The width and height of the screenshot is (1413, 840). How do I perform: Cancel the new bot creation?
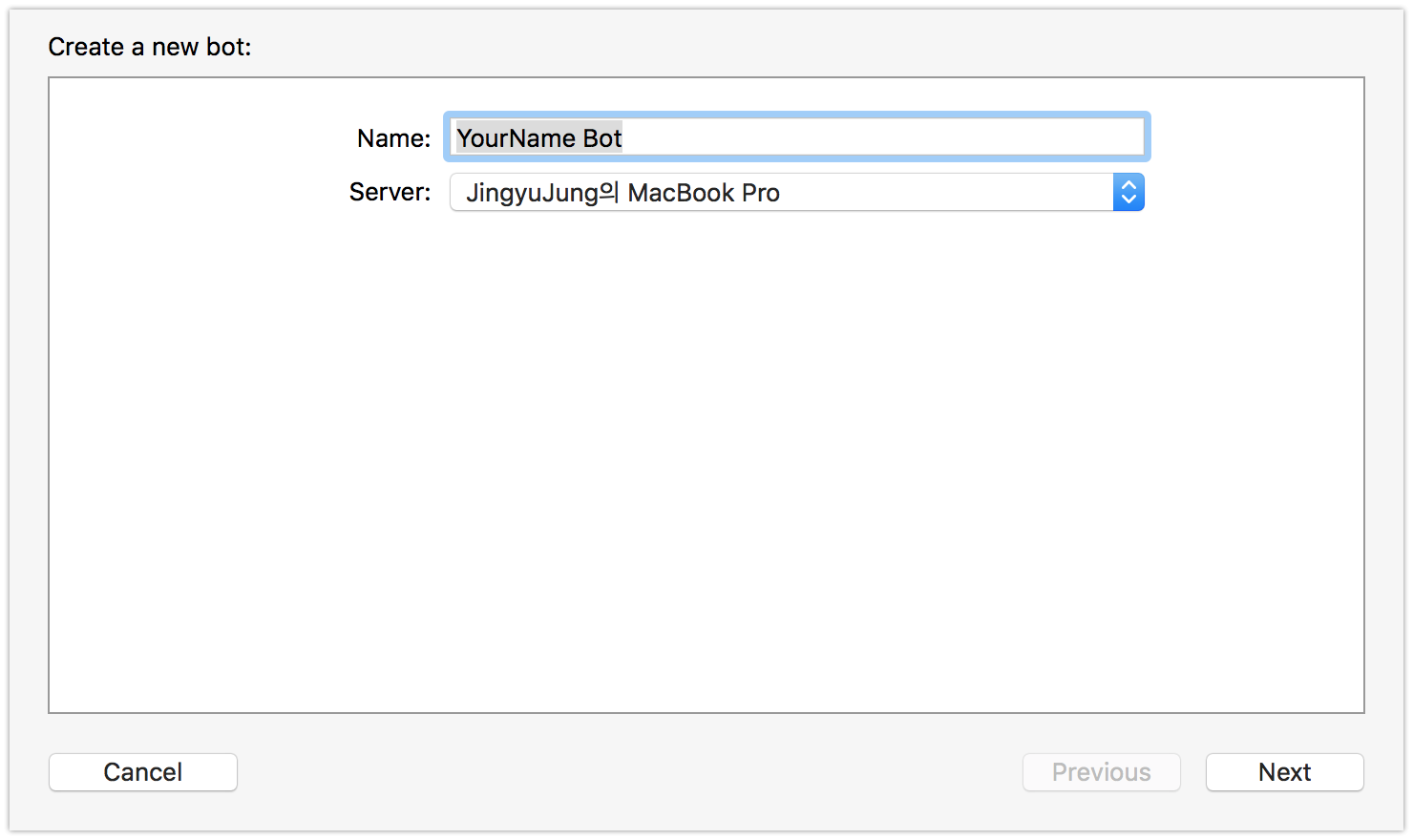pos(143,772)
